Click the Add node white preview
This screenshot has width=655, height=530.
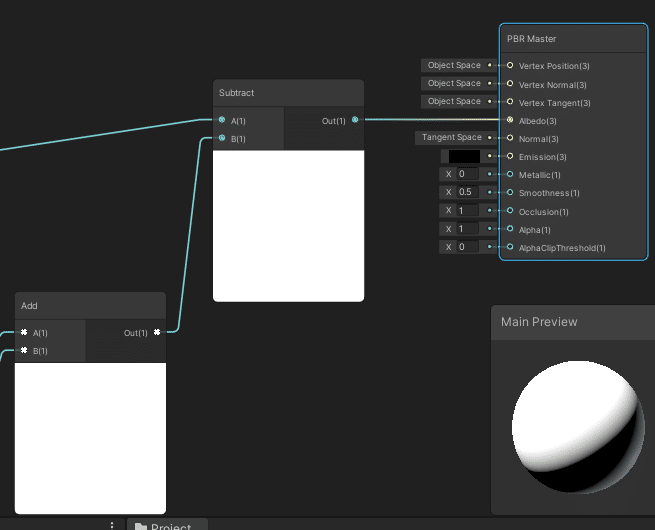click(90, 438)
